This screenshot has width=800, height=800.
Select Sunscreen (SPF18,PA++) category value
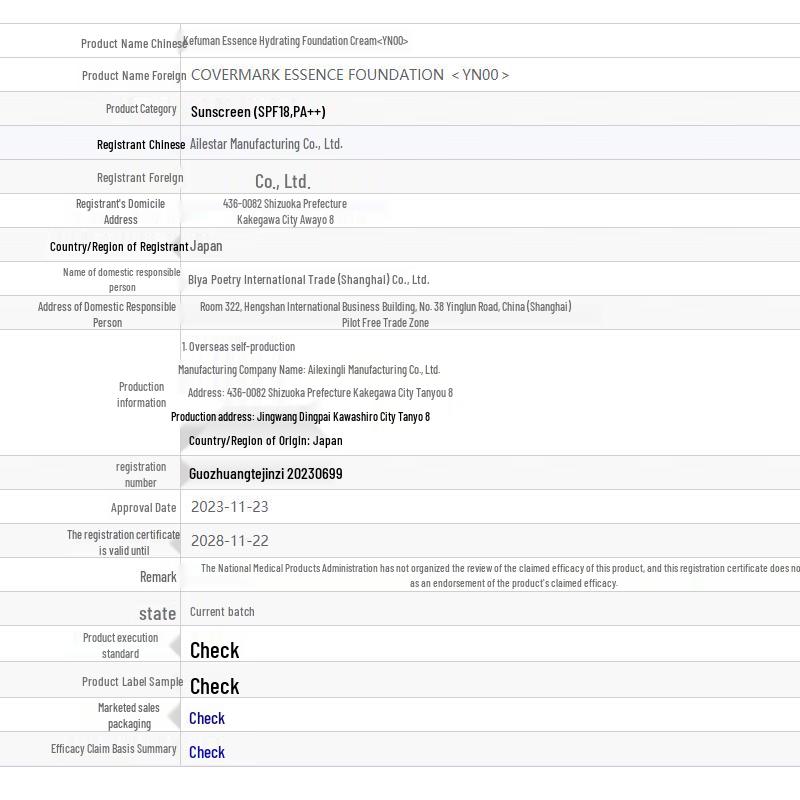pyautogui.click(x=258, y=112)
